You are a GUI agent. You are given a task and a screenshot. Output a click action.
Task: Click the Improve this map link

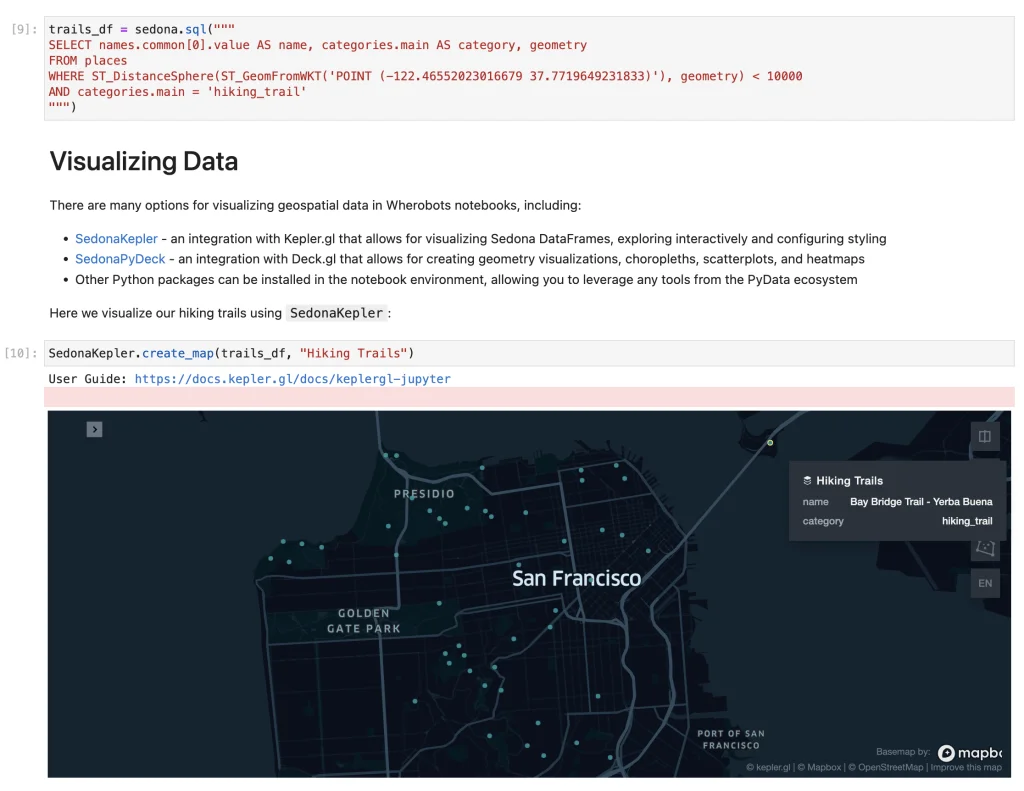point(966,767)
